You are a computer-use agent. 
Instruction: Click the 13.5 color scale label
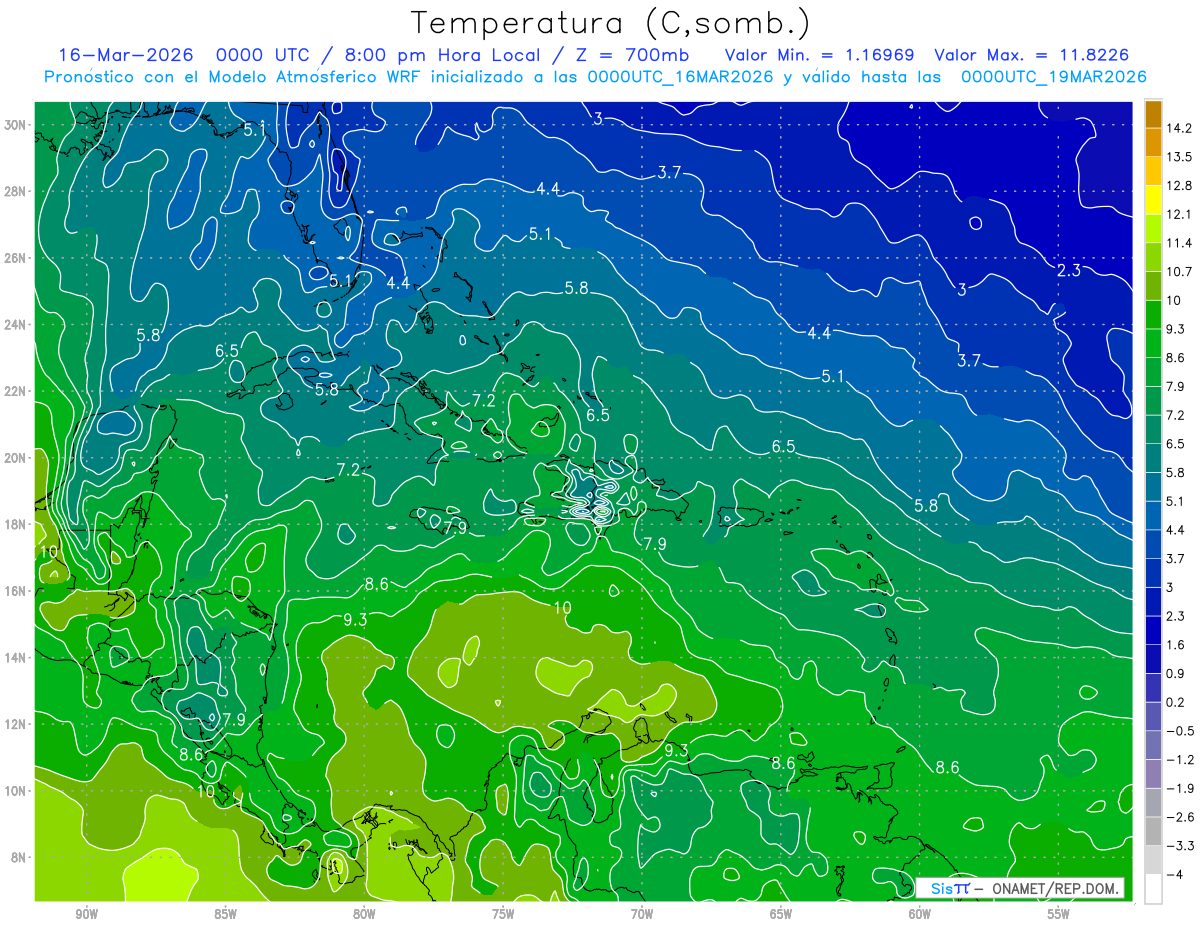pos(1181,157)
